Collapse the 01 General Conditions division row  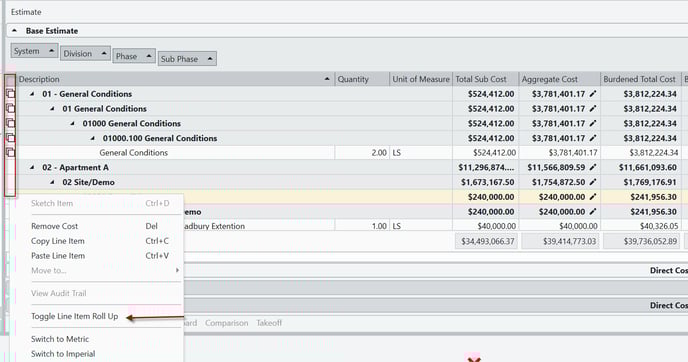point(52,108)
